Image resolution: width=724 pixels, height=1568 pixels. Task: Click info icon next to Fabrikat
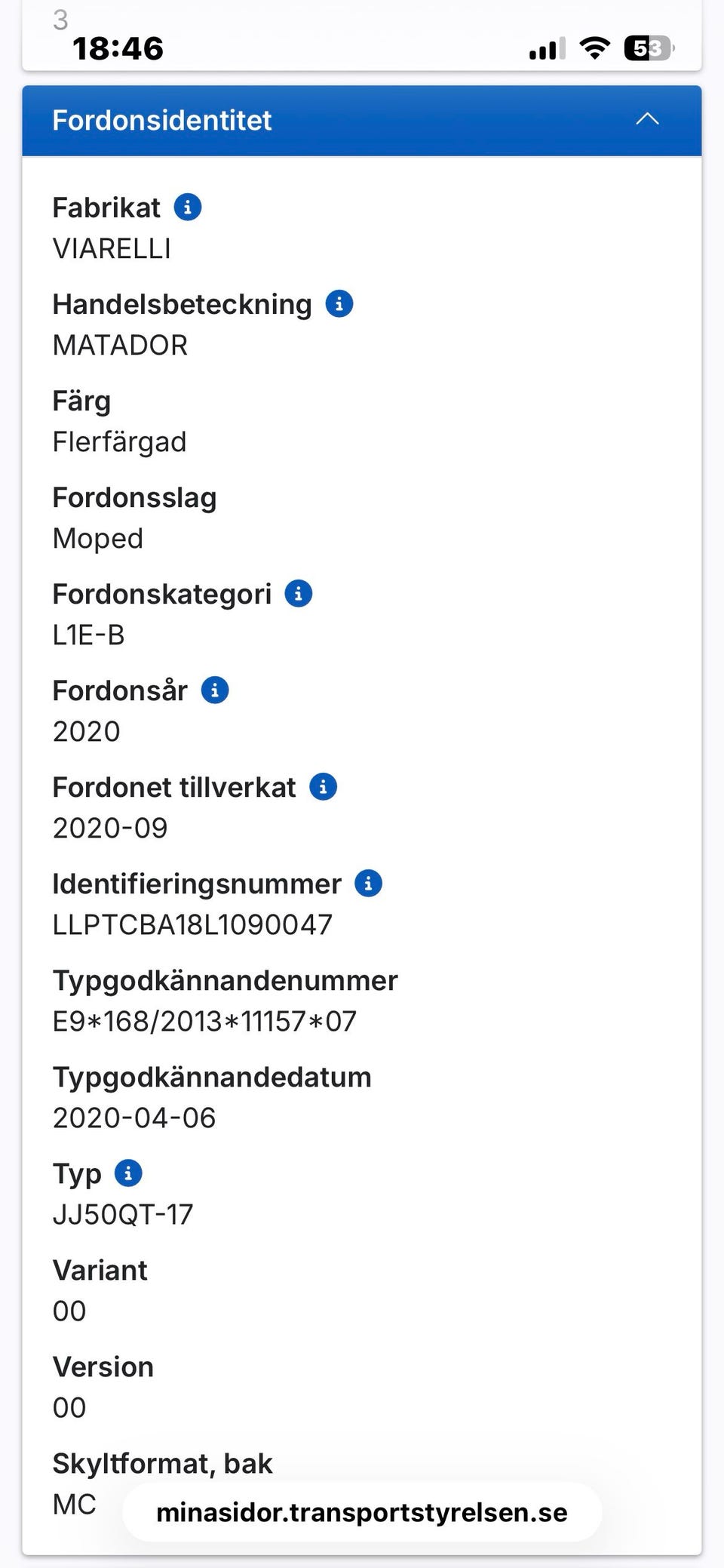[188, 207]
